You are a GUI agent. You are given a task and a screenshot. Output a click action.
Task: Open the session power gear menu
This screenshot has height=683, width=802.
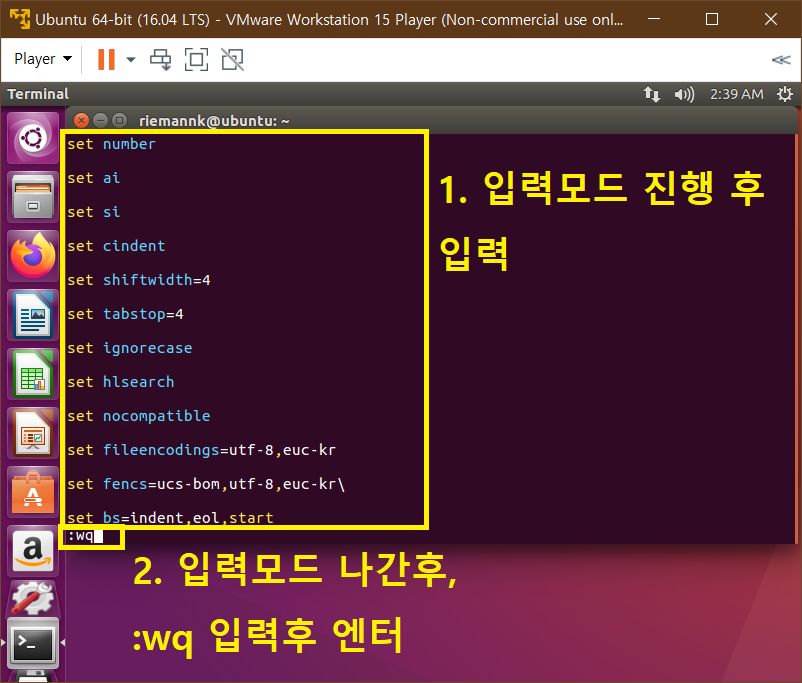(x=785, y=94)
